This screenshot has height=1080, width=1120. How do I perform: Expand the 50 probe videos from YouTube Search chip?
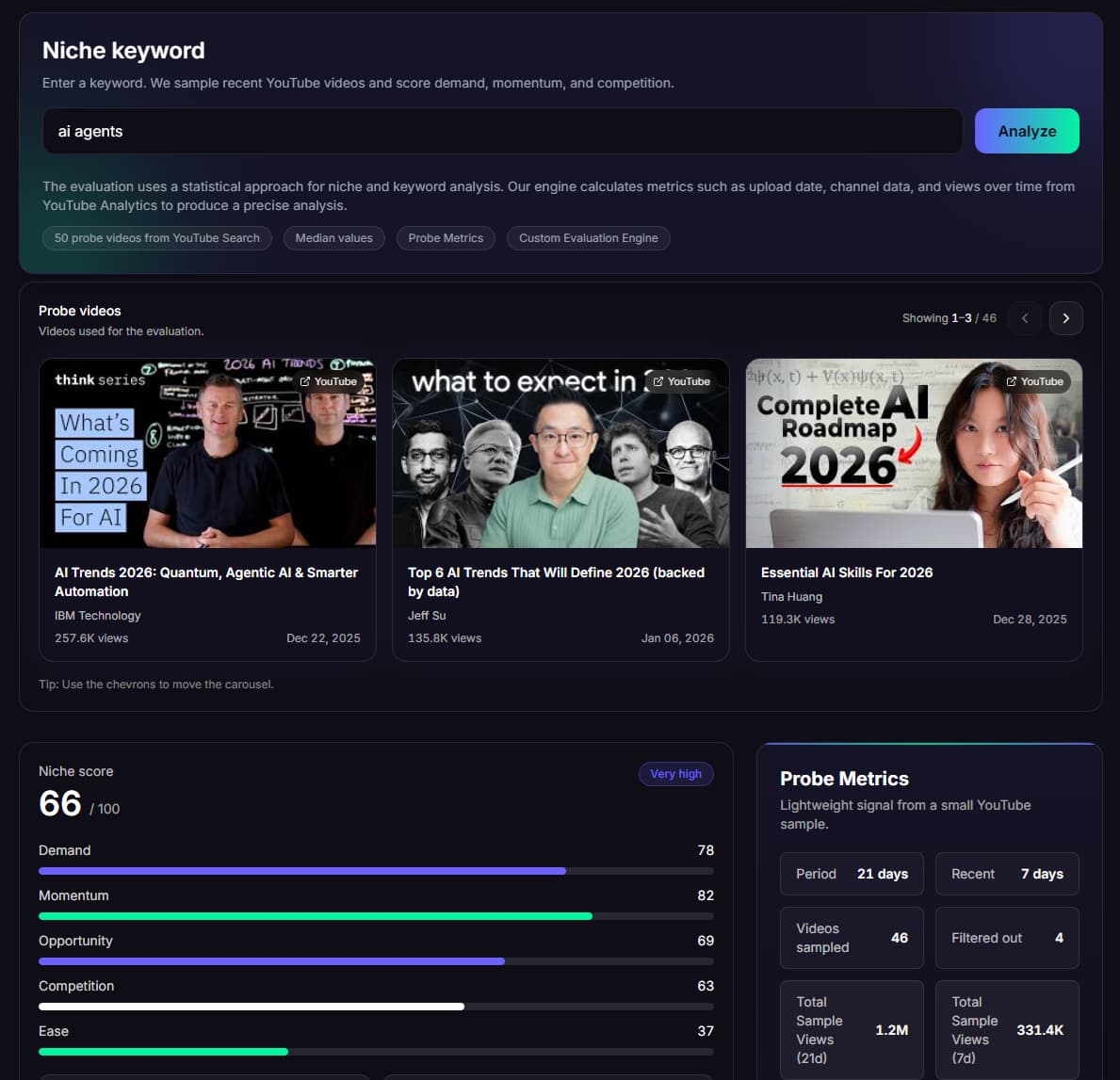[156, 238]
